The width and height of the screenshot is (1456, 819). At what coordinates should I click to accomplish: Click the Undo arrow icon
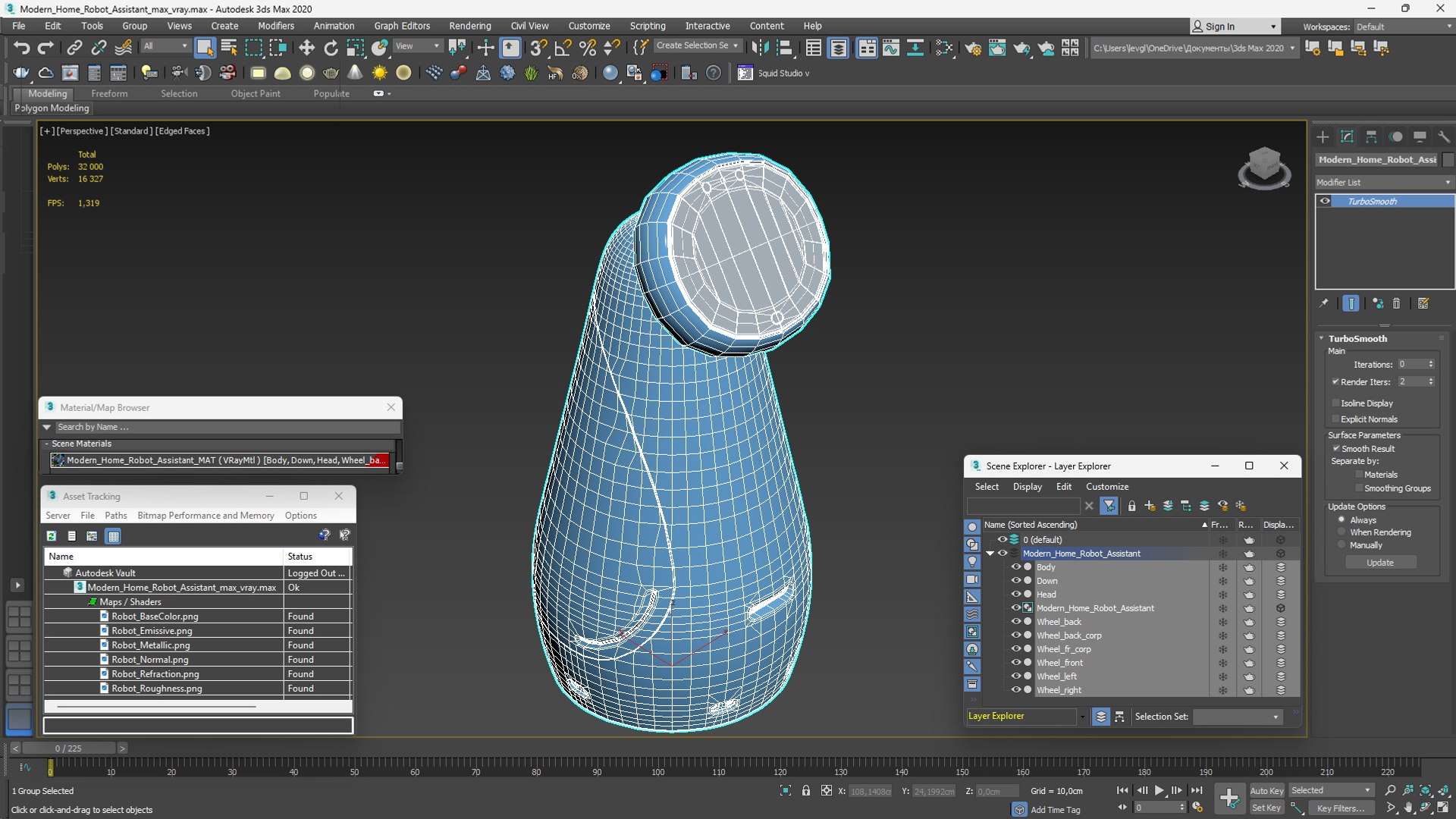pos(20,48)
